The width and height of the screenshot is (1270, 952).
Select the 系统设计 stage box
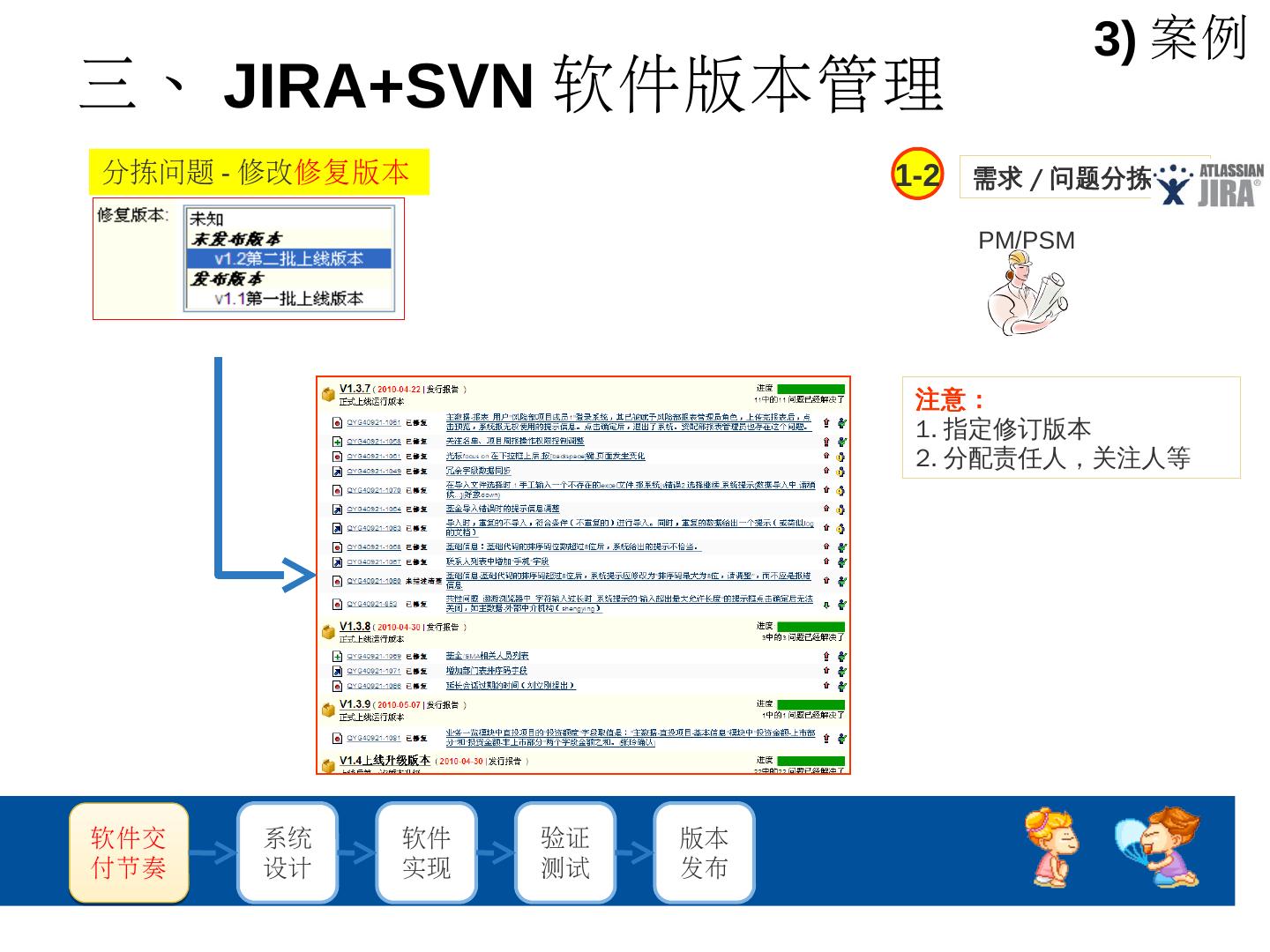coord(288,852)
